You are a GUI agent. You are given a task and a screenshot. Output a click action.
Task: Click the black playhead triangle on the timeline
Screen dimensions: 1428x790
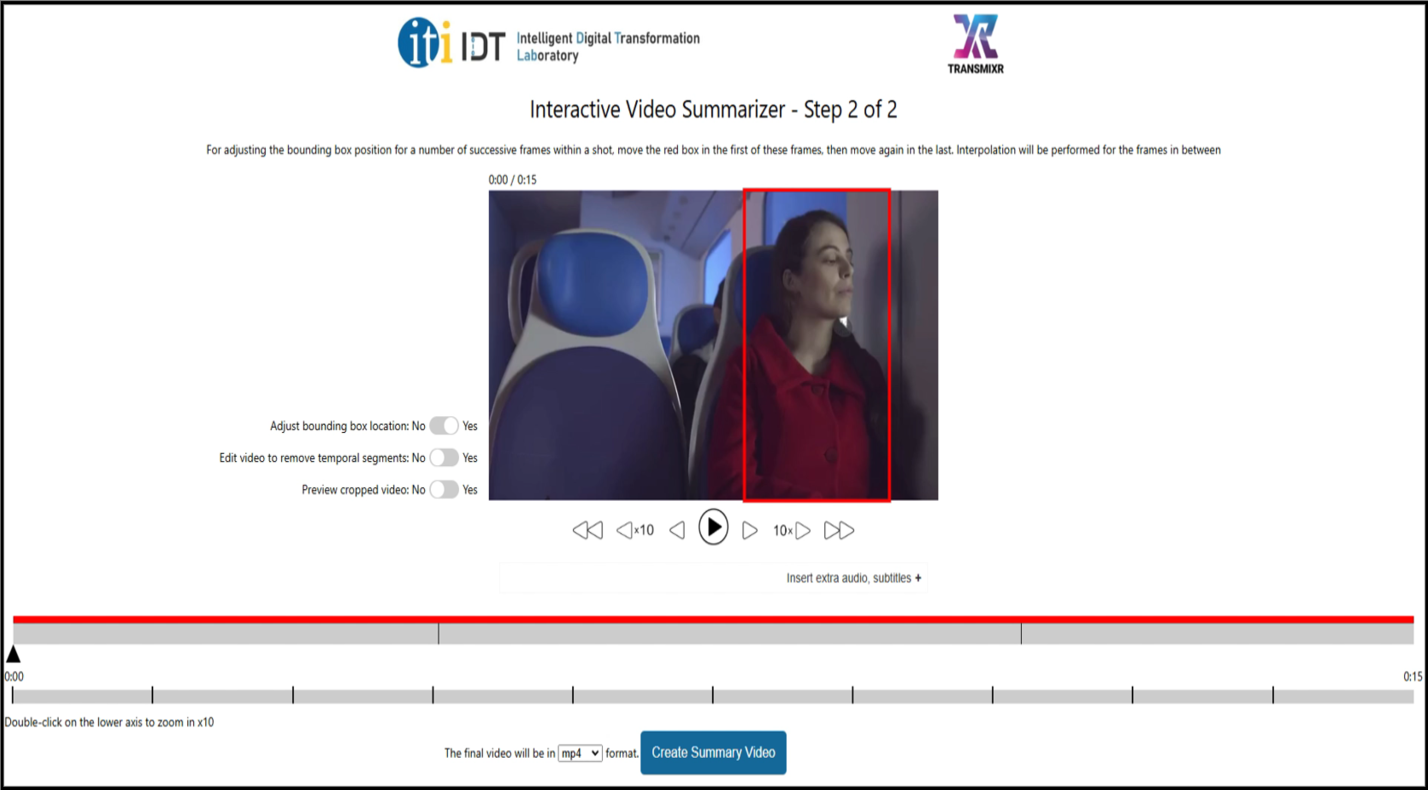[x=13, y=654]
